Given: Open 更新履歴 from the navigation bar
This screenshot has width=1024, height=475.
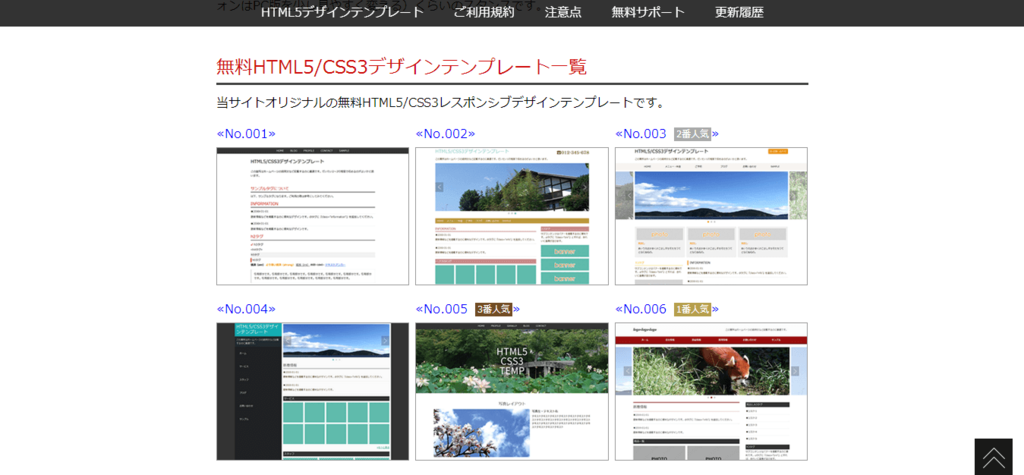Looking at the screenshot, I should click(739, 12).
